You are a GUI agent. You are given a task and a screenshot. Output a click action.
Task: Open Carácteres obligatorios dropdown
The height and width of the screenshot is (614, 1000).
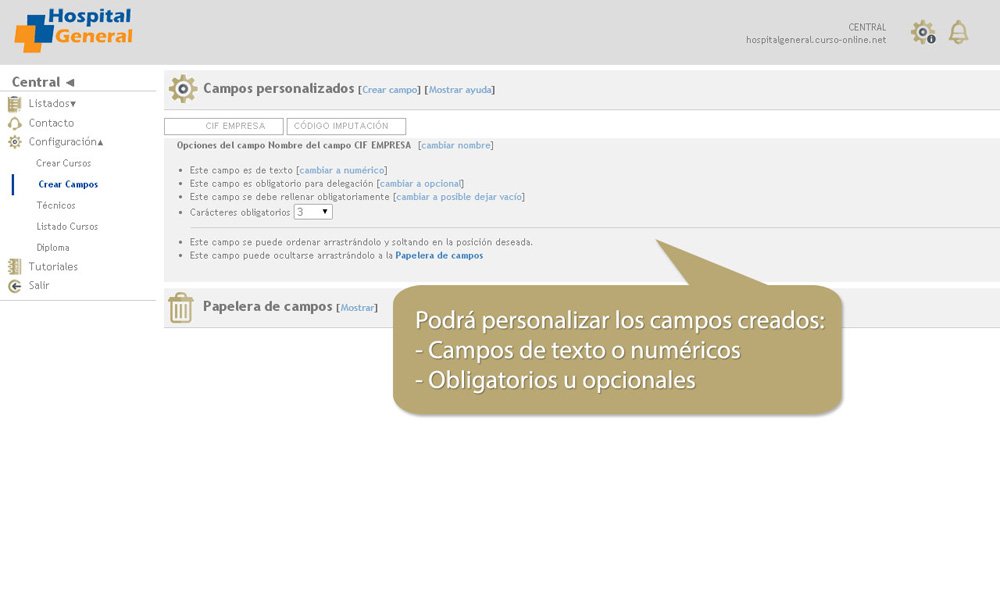pyautogui.click(x=313, y=212)
